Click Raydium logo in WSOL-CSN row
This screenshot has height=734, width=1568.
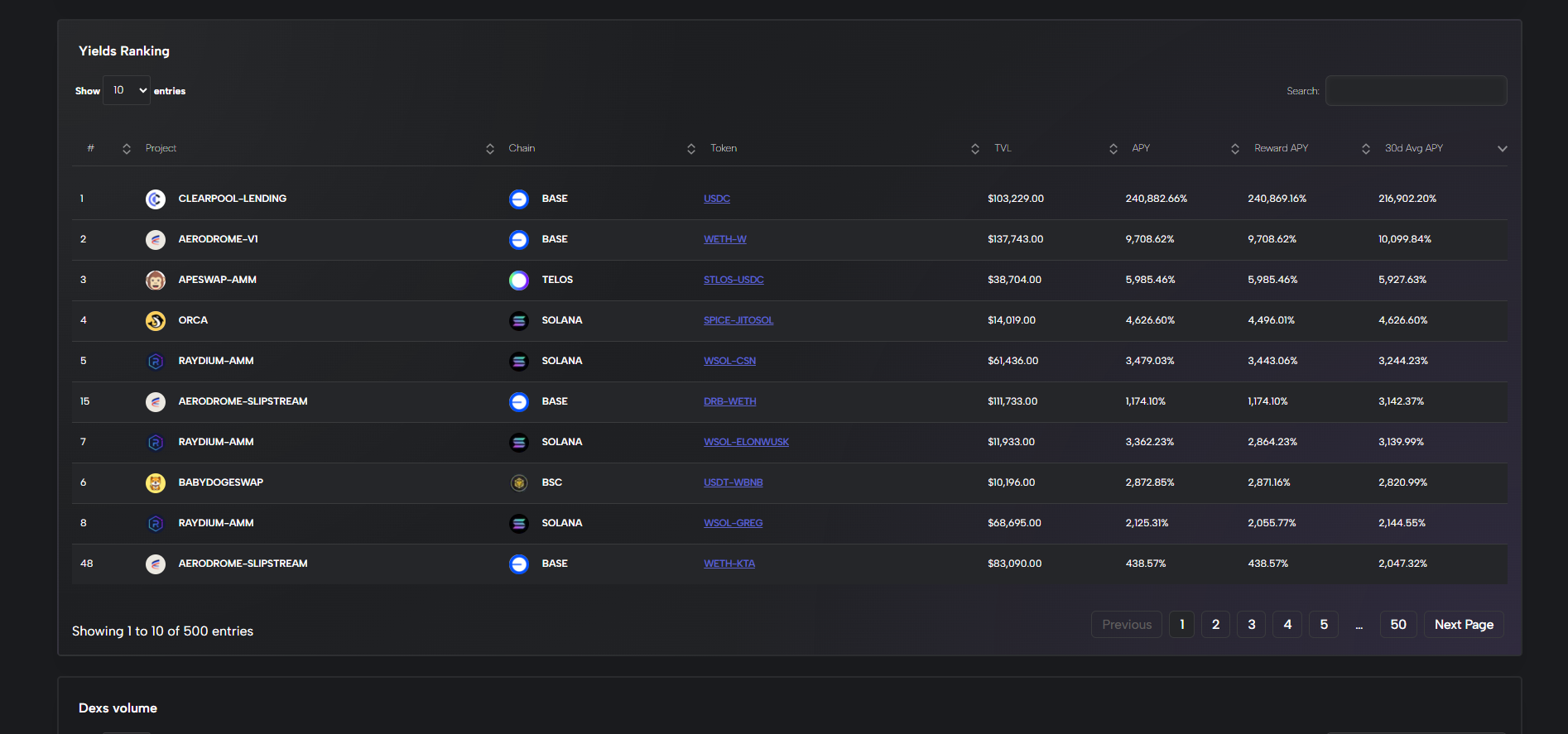tap(155, 362)
